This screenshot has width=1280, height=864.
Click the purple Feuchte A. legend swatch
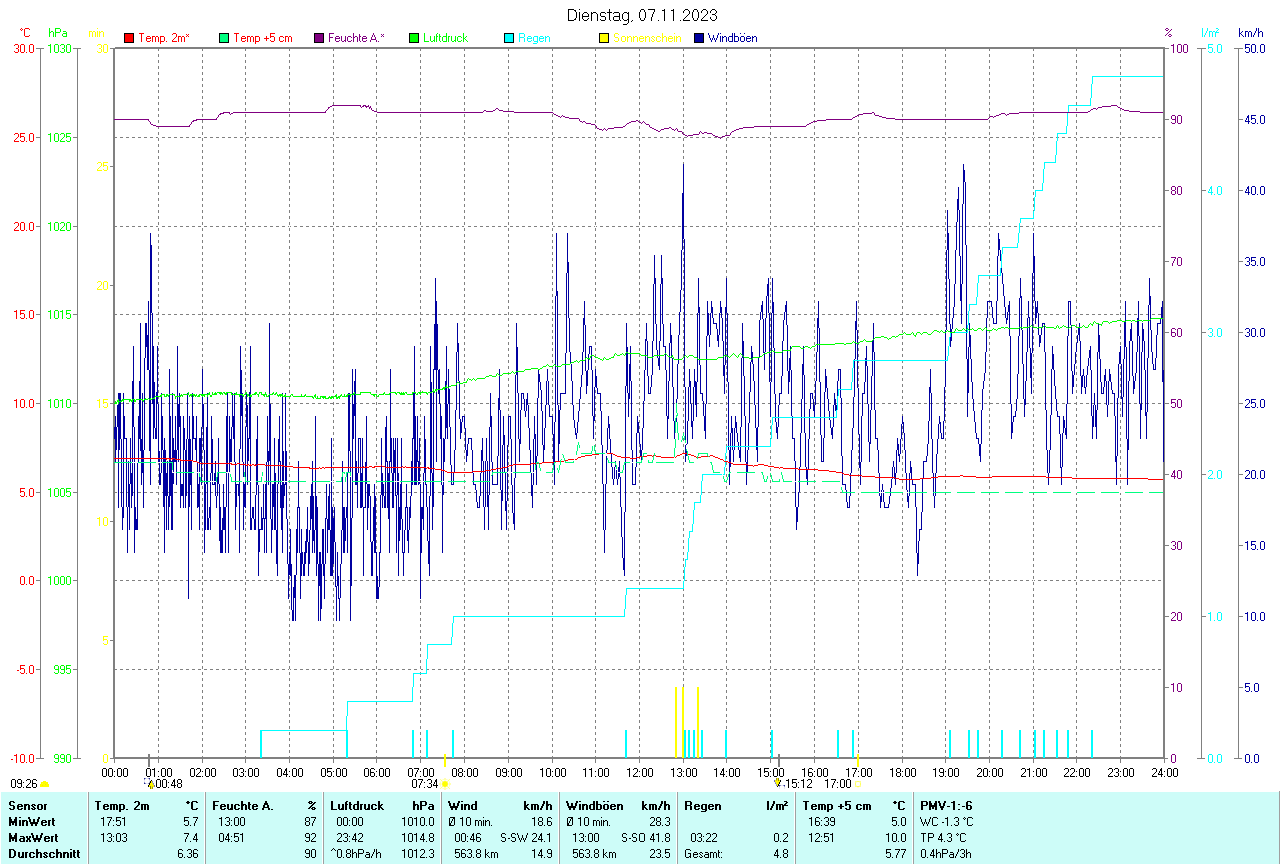coord(319,38)
